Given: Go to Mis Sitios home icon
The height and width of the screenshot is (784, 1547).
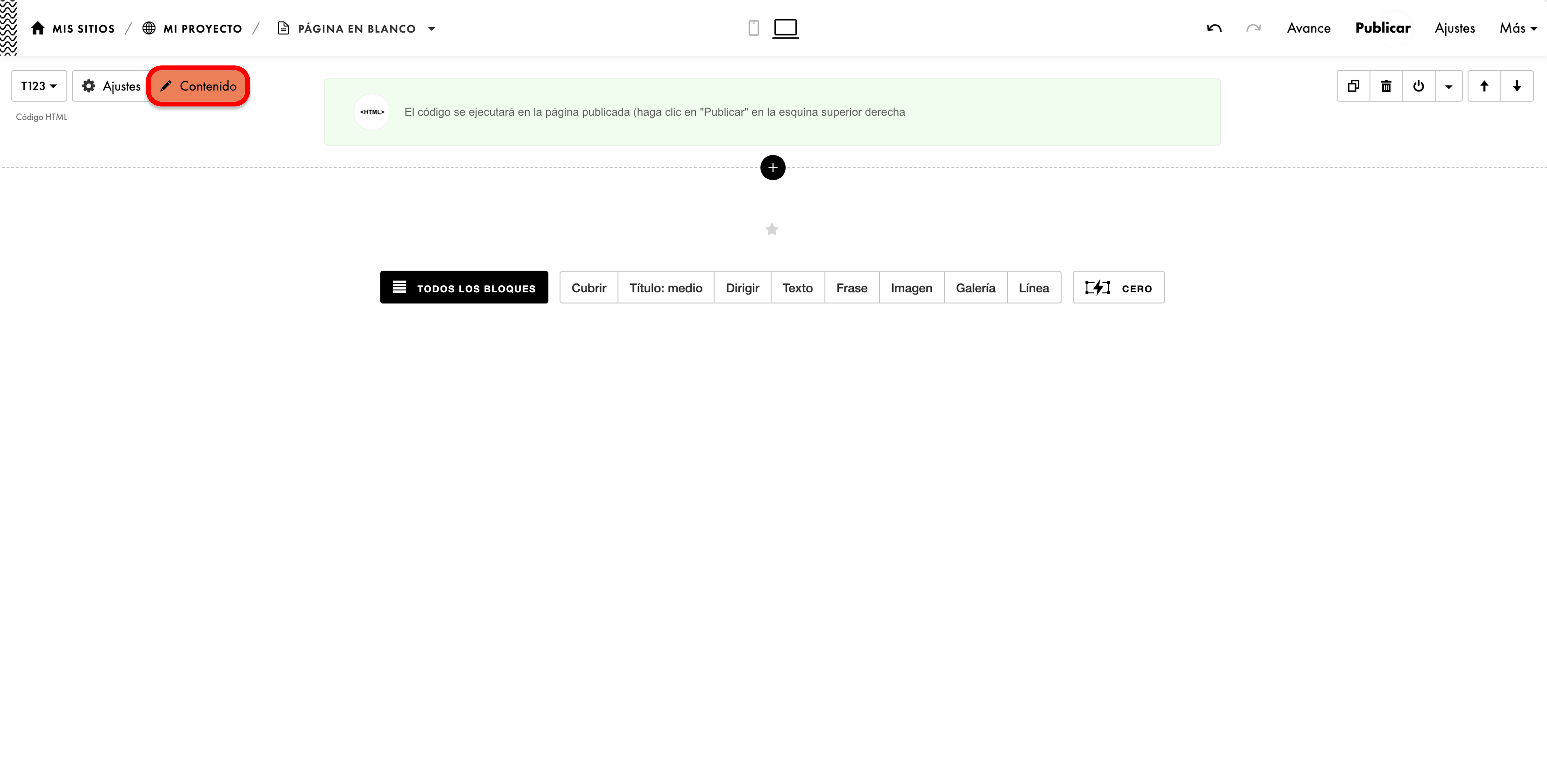Looking at the screenshot, I should [x=38, y=28].
